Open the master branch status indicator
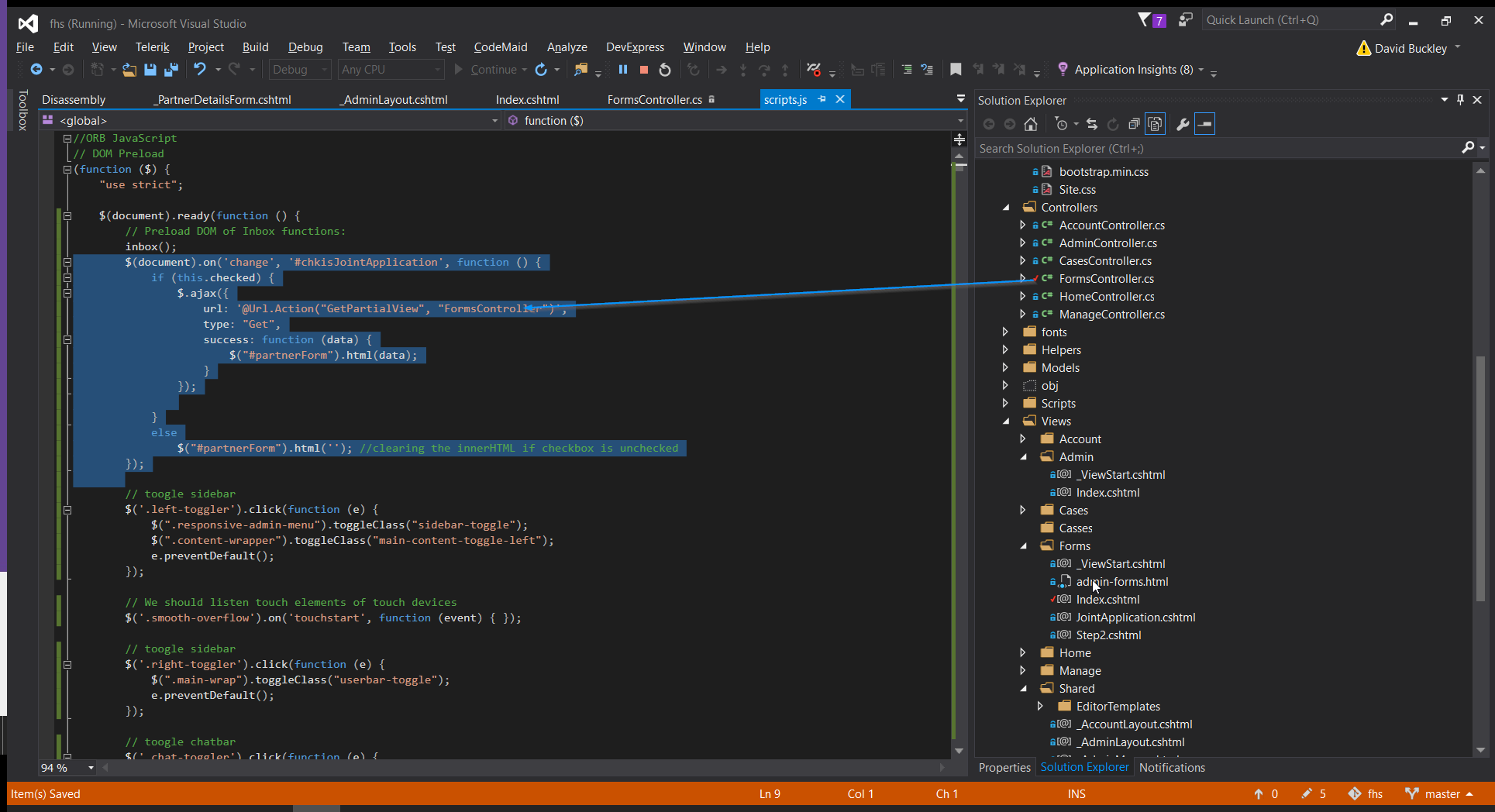The height and width of the screenshot is (812, 1495). [1441, 793]
